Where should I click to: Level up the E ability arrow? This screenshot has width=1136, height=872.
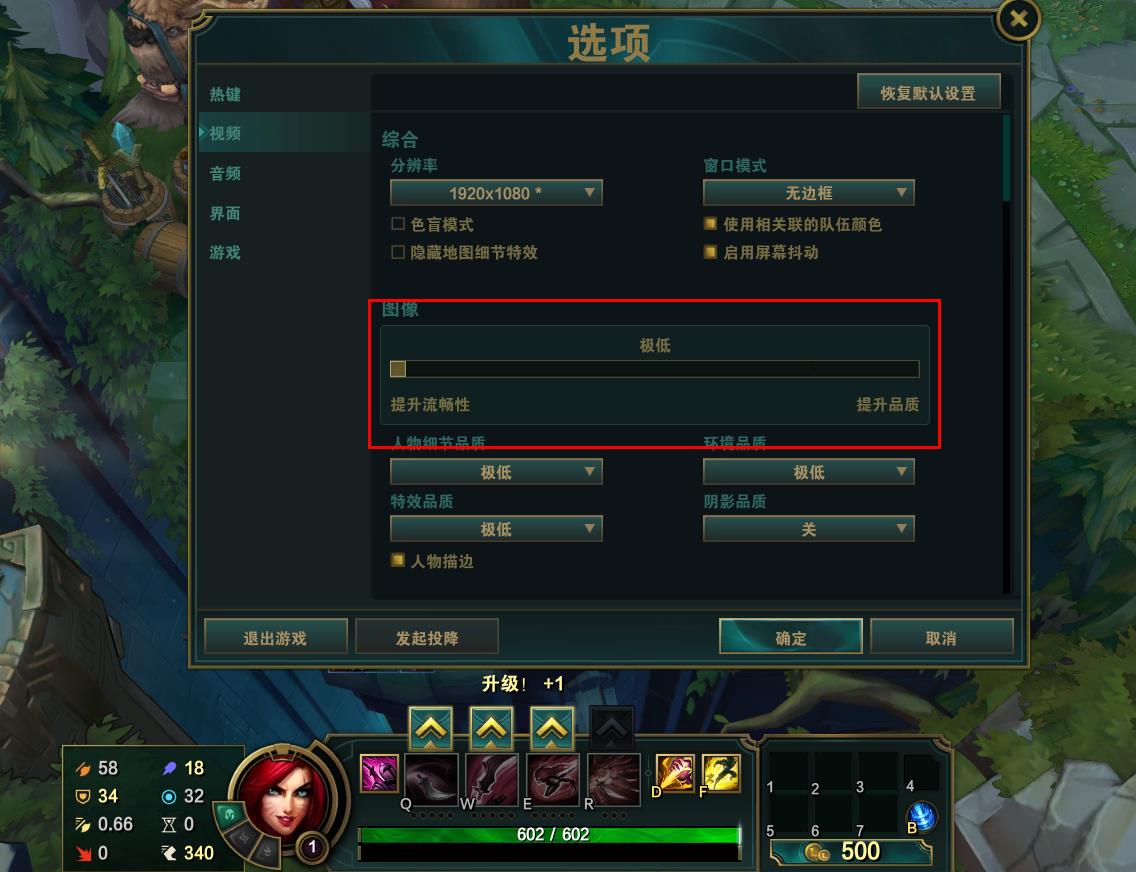(553, 729)
